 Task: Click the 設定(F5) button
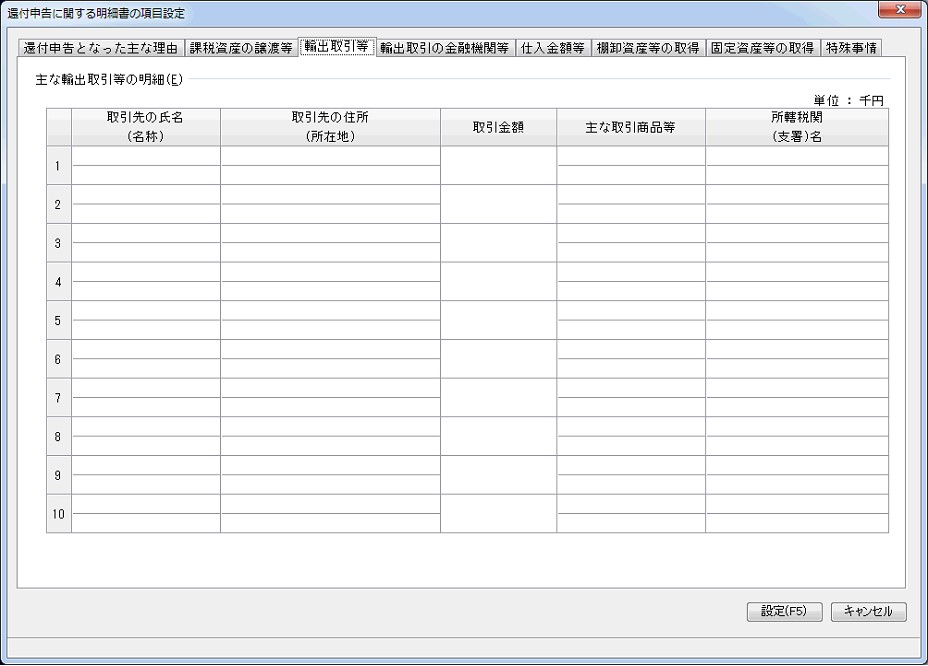784,612
